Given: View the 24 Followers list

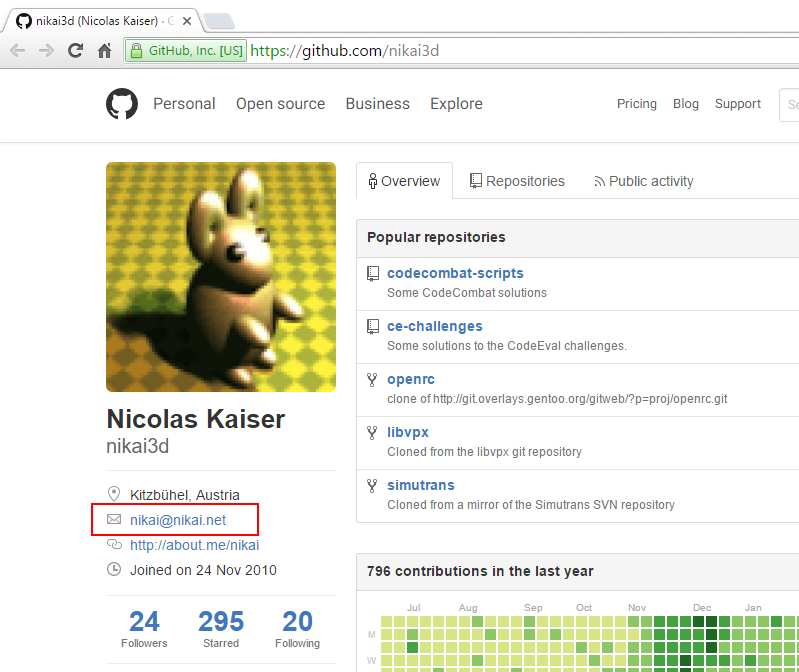Looking at the screenshot, I should click(144, 629).
